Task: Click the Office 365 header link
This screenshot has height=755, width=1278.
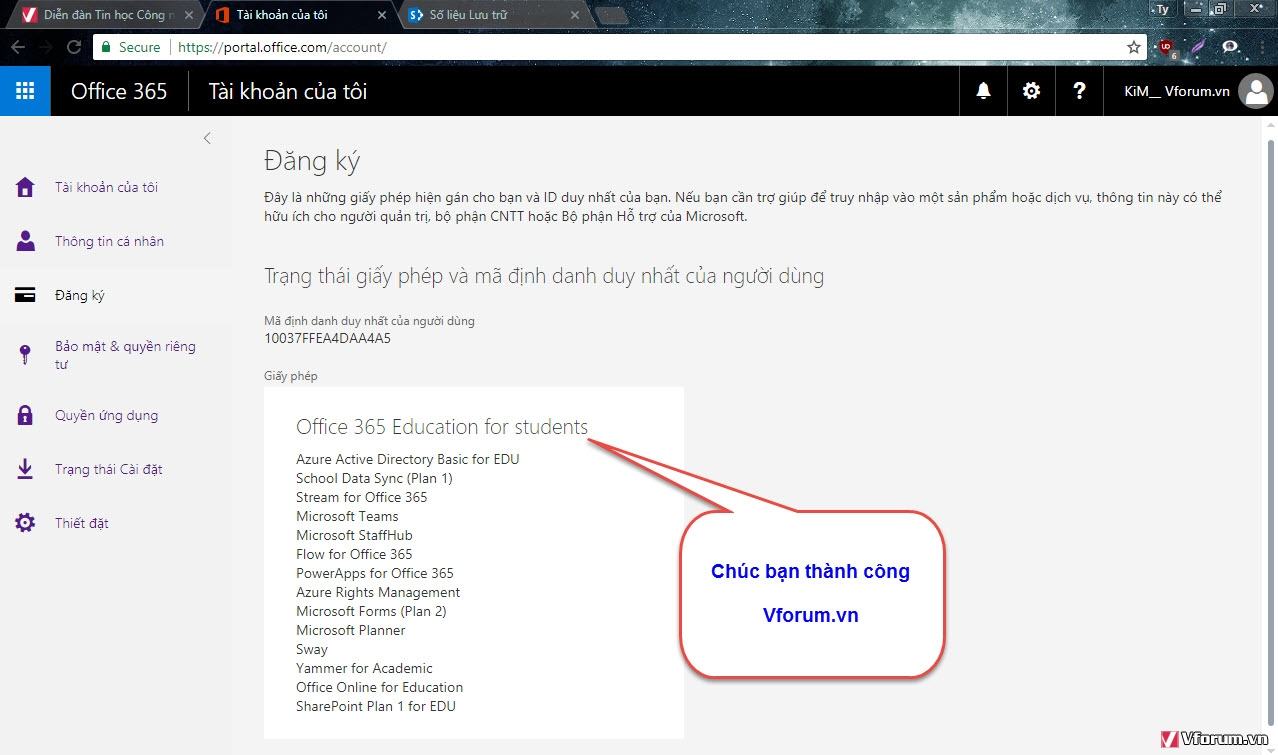Action: [x=119, y=91]
